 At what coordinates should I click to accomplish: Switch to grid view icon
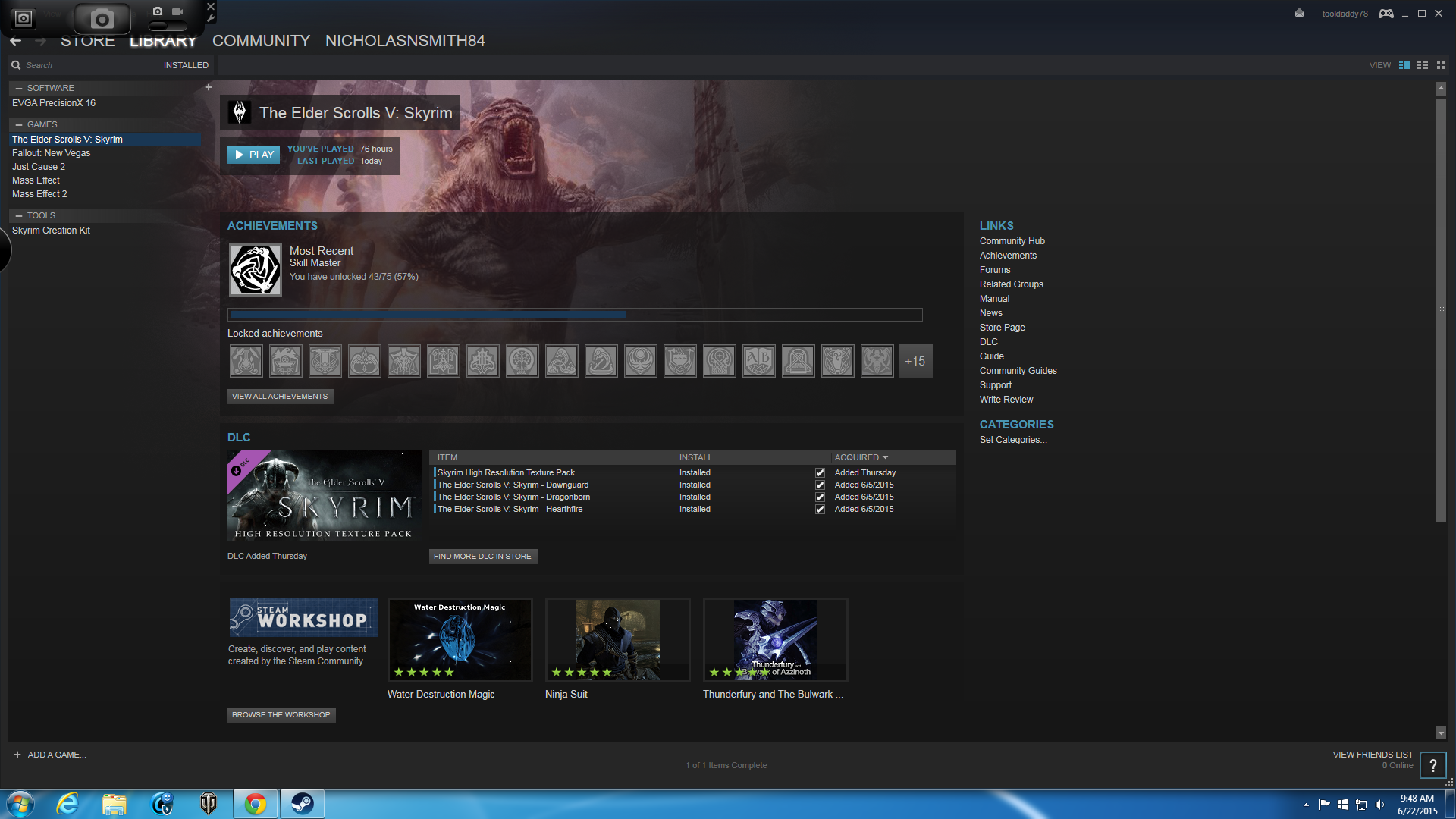[1441, 65]
